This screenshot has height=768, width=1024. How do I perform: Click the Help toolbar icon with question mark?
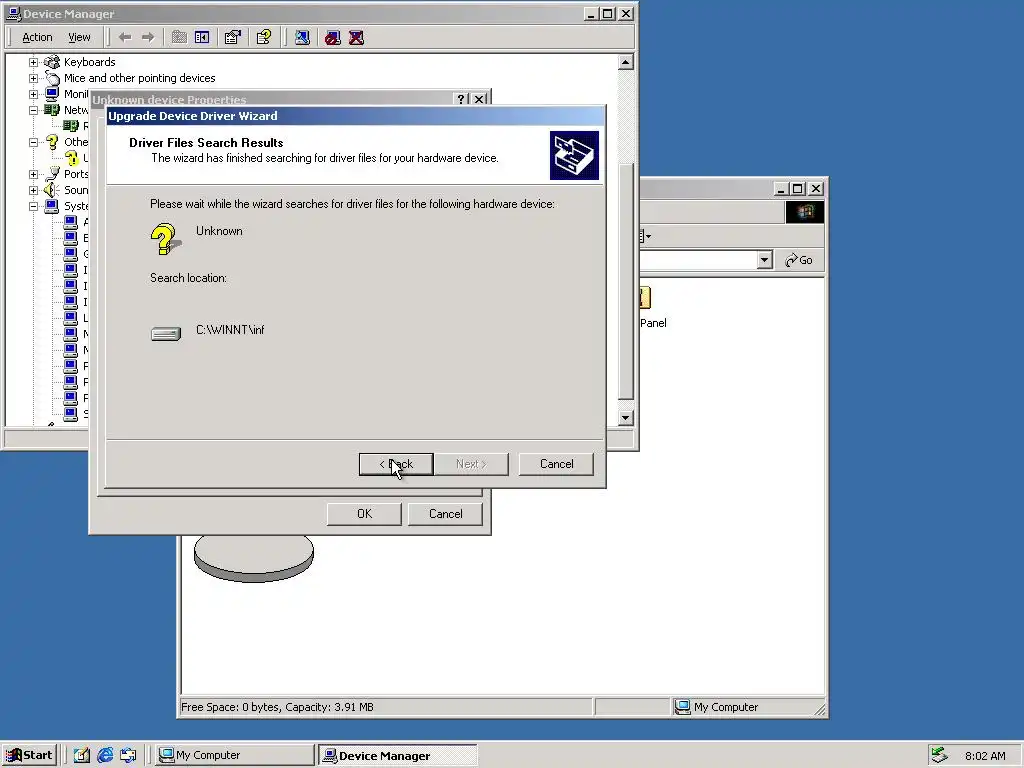point(264,37)
